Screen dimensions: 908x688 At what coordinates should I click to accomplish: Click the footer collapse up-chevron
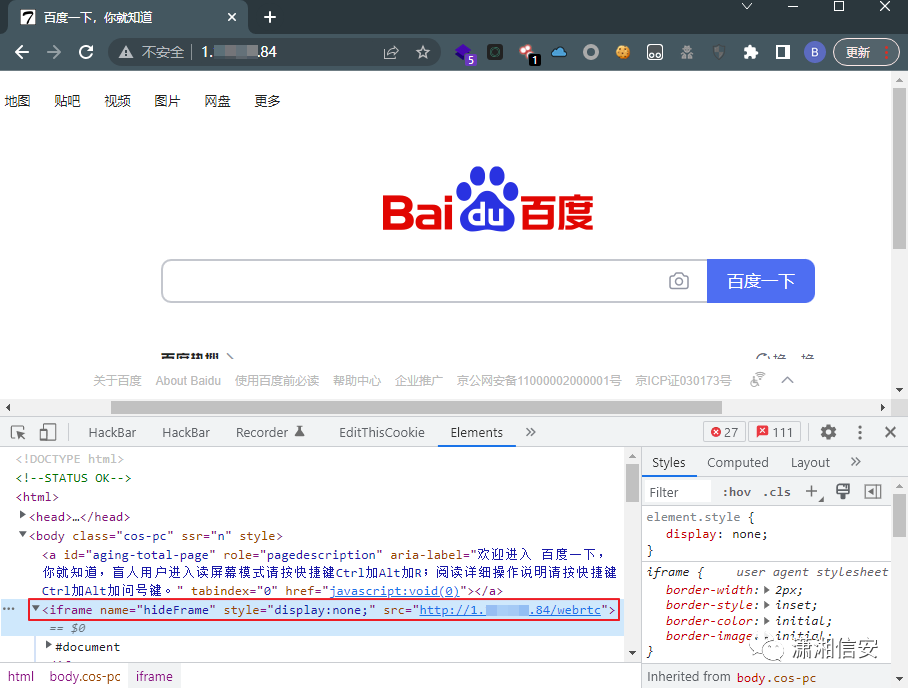pyautogui.click(x=788, y=380)
